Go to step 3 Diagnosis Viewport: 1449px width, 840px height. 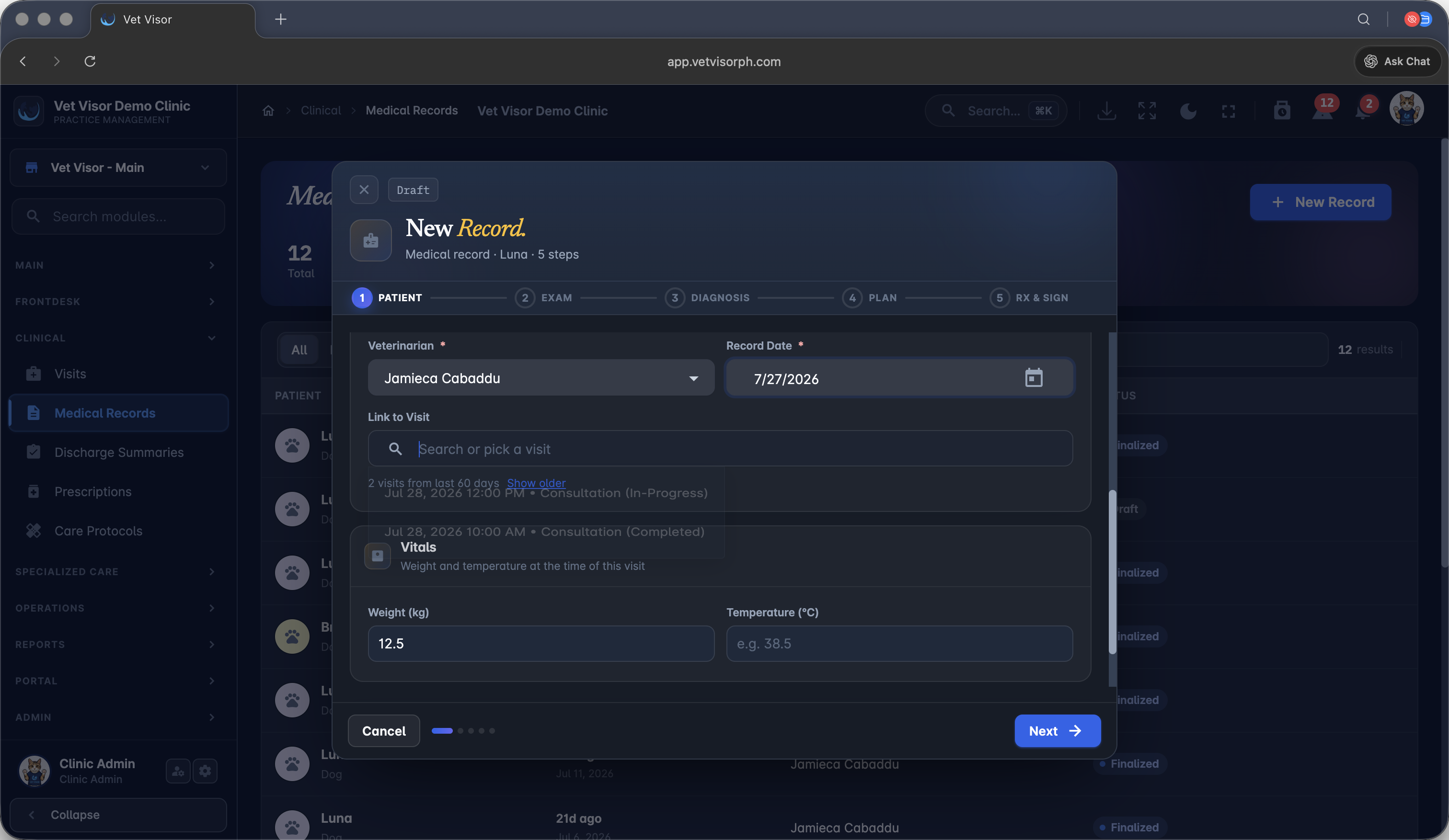(707, 297)
